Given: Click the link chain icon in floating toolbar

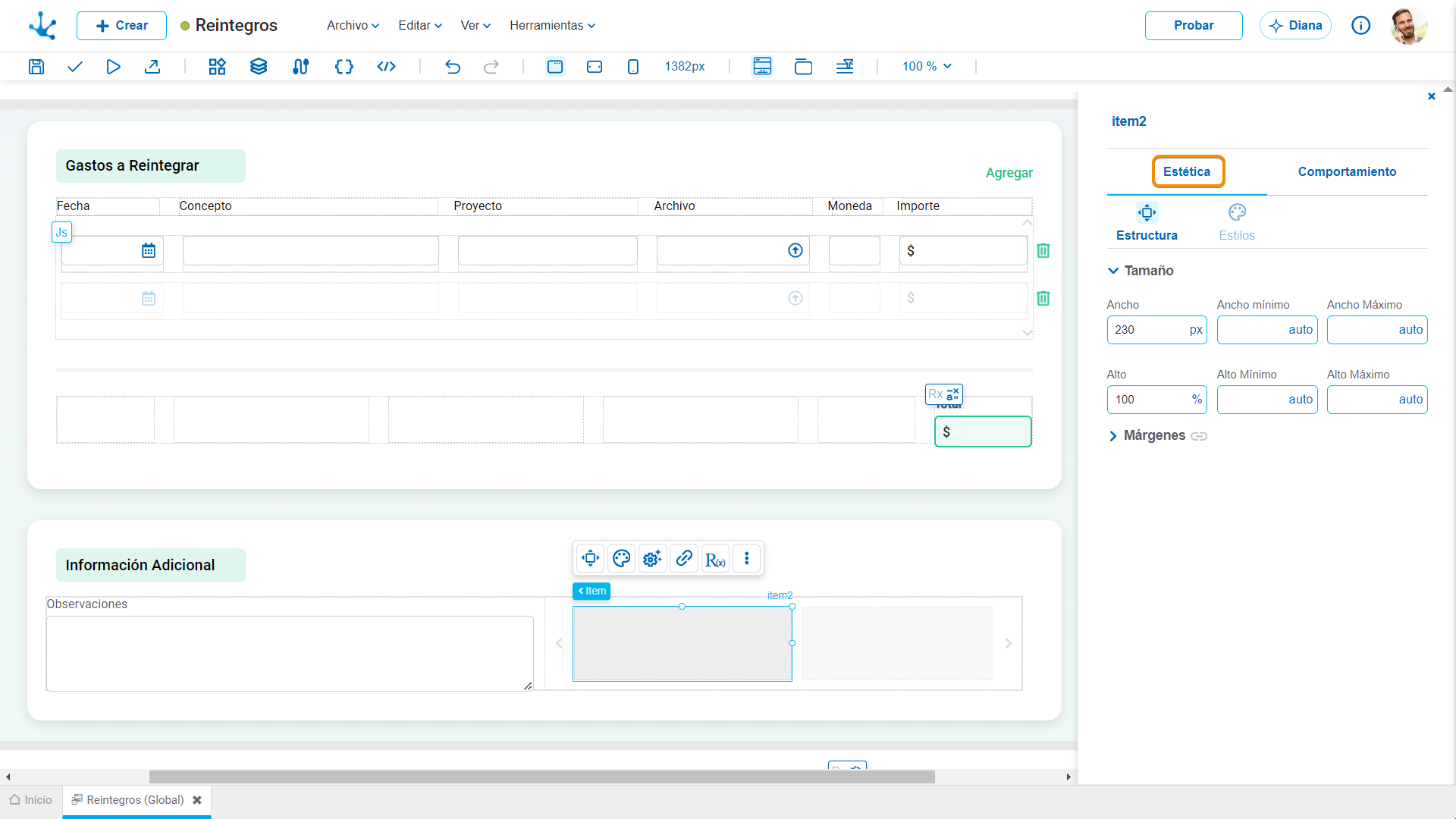Looking at the screenshot, I should 684,559.
